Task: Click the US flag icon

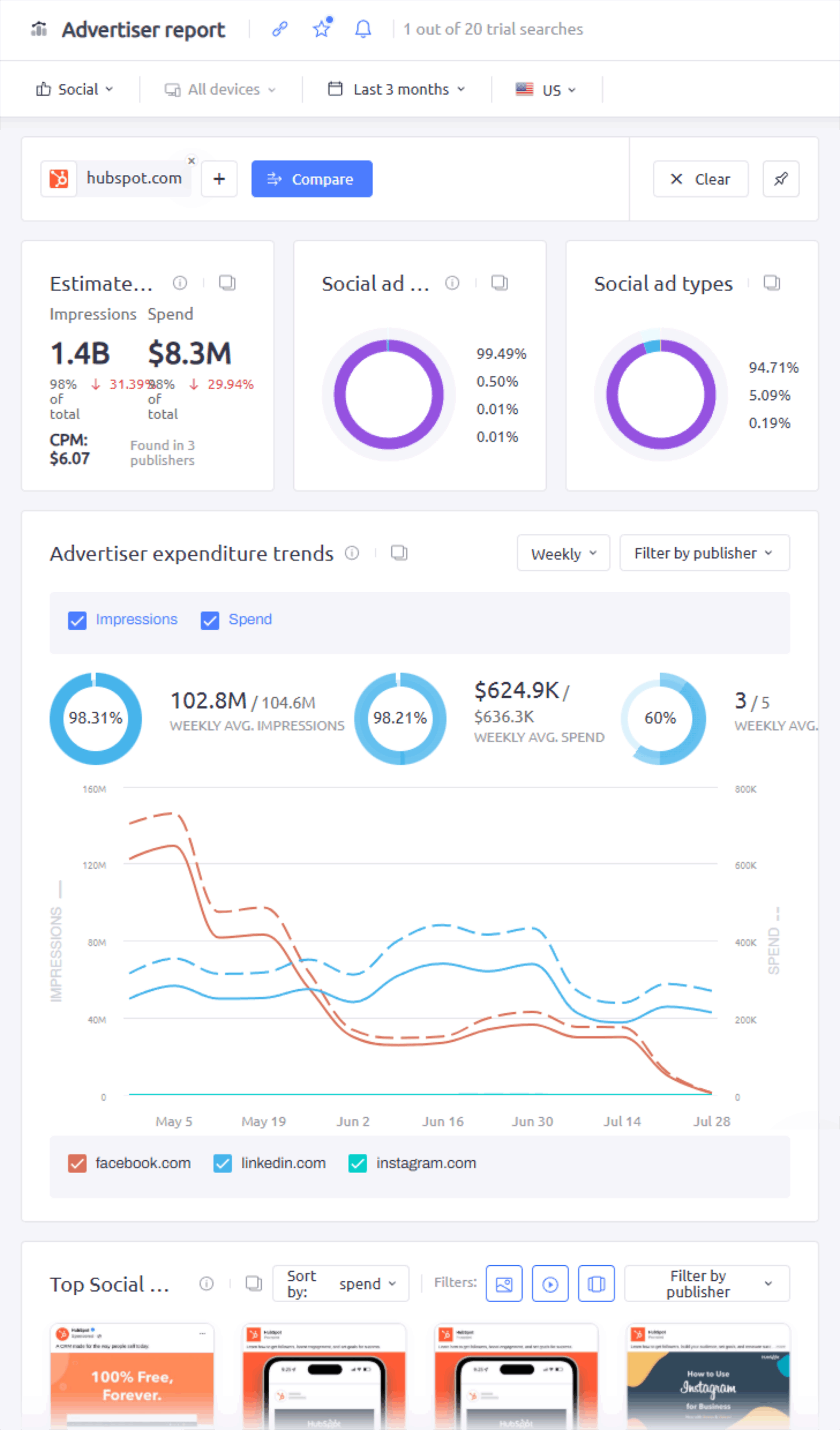Action: click(524, 89)
